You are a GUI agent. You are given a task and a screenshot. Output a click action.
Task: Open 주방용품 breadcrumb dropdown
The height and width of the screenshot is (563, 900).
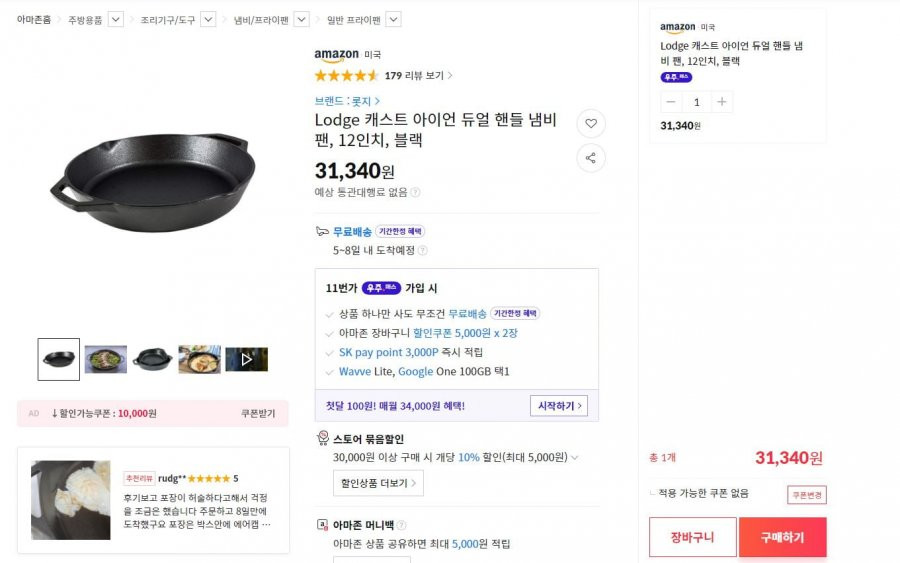tap(115, 20)
